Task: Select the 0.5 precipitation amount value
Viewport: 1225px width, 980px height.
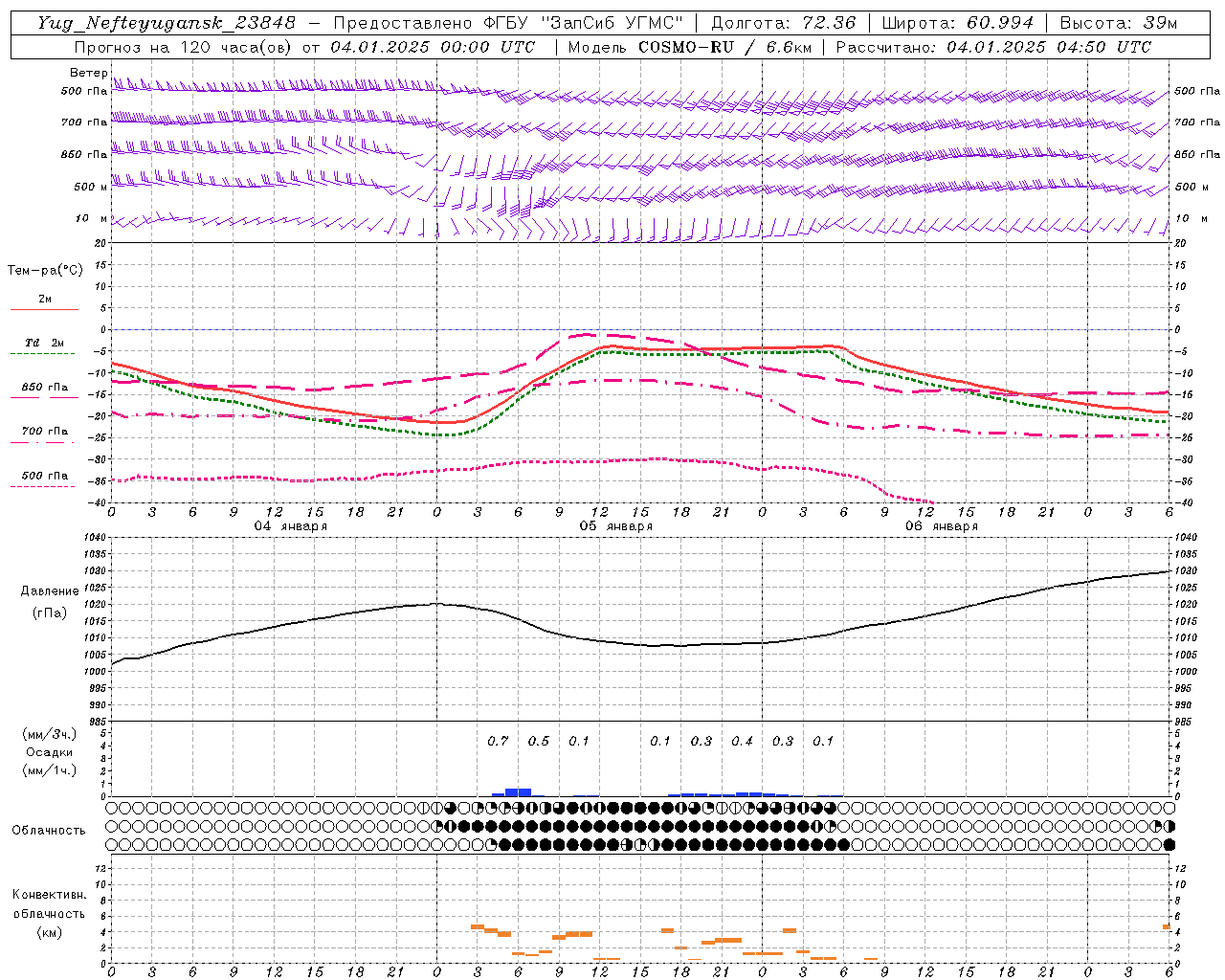Action: coord(539,741)
